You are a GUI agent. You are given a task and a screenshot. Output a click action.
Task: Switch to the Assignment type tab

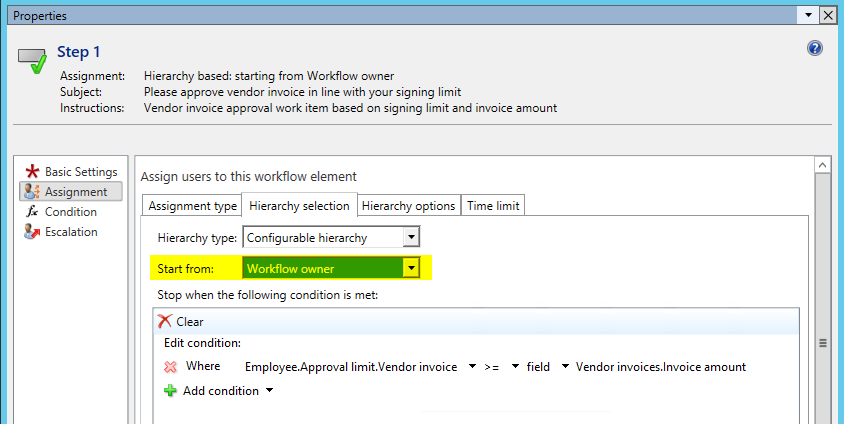(192, 206)
